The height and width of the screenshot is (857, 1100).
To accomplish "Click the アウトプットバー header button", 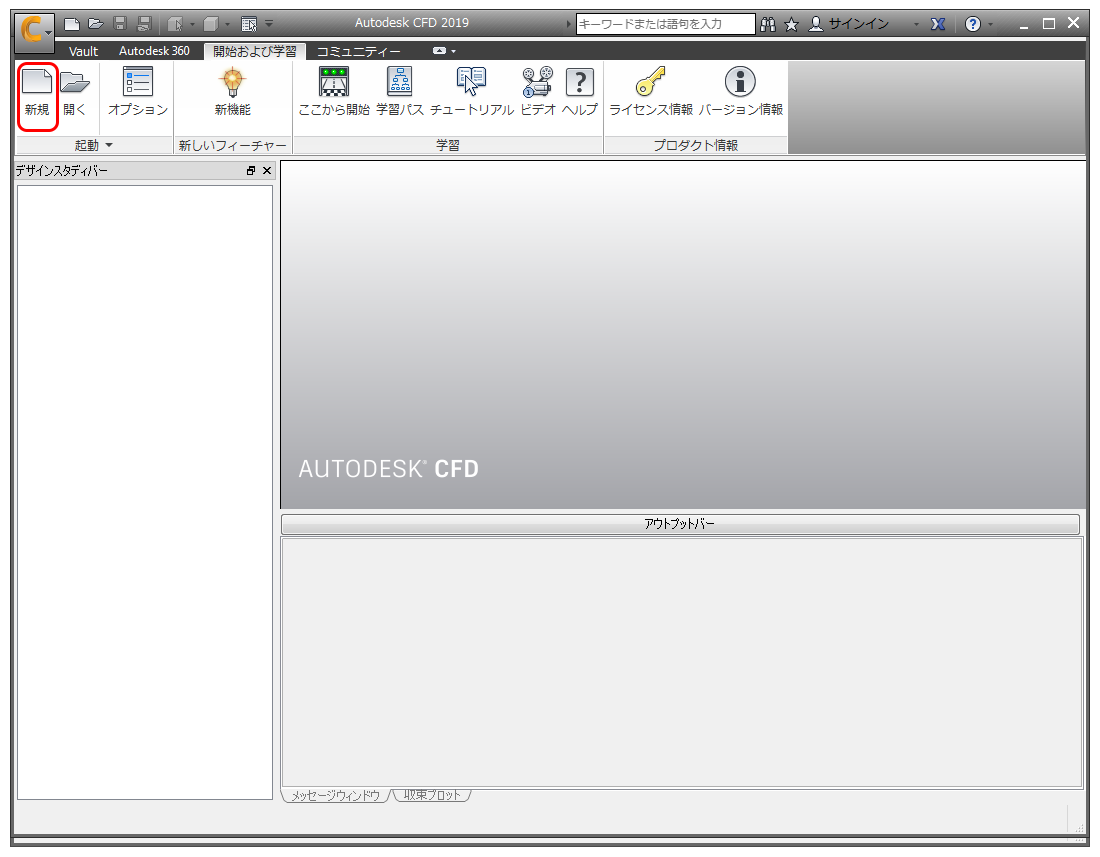I will [x=680, y=524].
